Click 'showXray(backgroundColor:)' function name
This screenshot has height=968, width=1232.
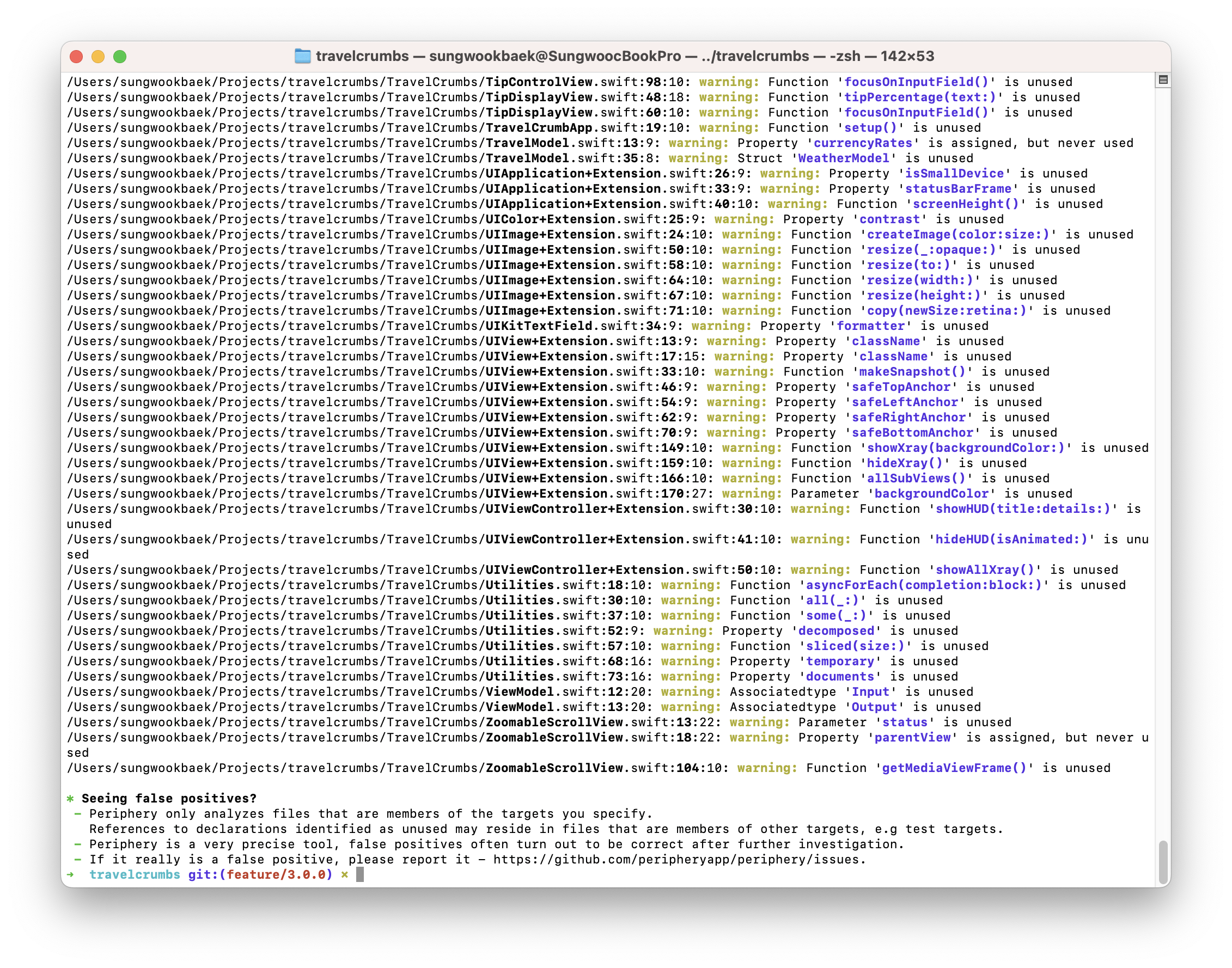[966, 448]
